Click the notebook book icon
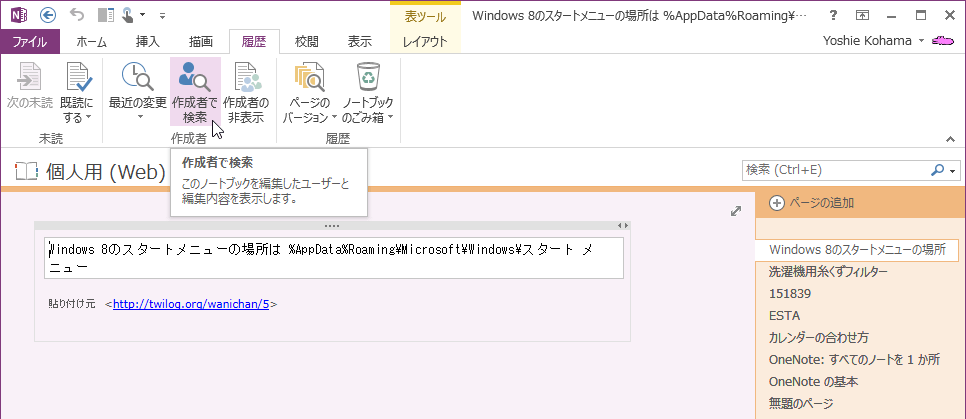 26,172
